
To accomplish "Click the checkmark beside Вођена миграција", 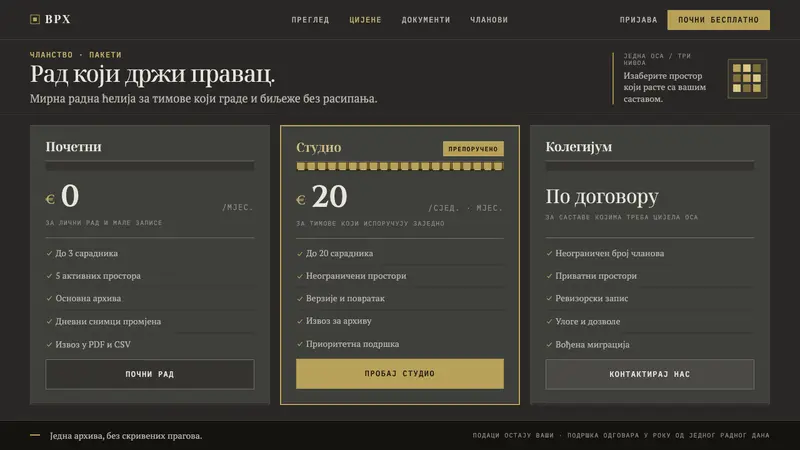I will coord(549,344).
